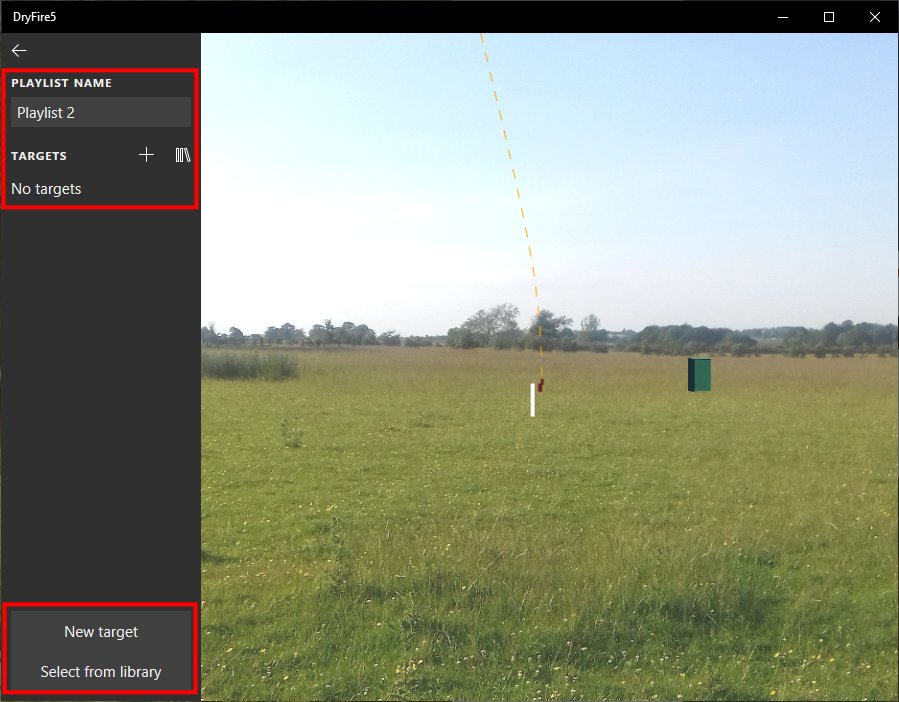
Task: Click the PLAYLIST NAME label
Action: 61,83
